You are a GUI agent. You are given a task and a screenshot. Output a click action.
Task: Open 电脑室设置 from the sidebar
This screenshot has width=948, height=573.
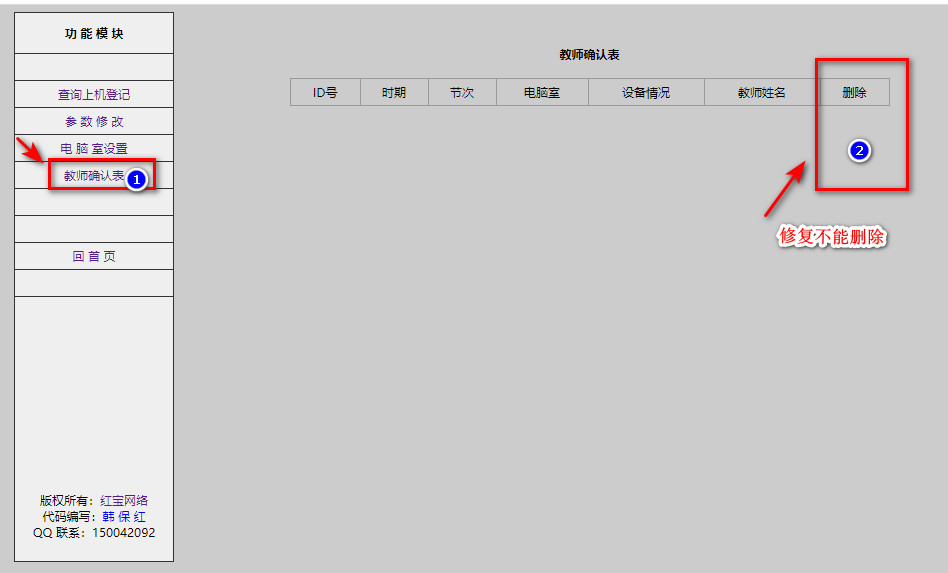tap(94, 149)
